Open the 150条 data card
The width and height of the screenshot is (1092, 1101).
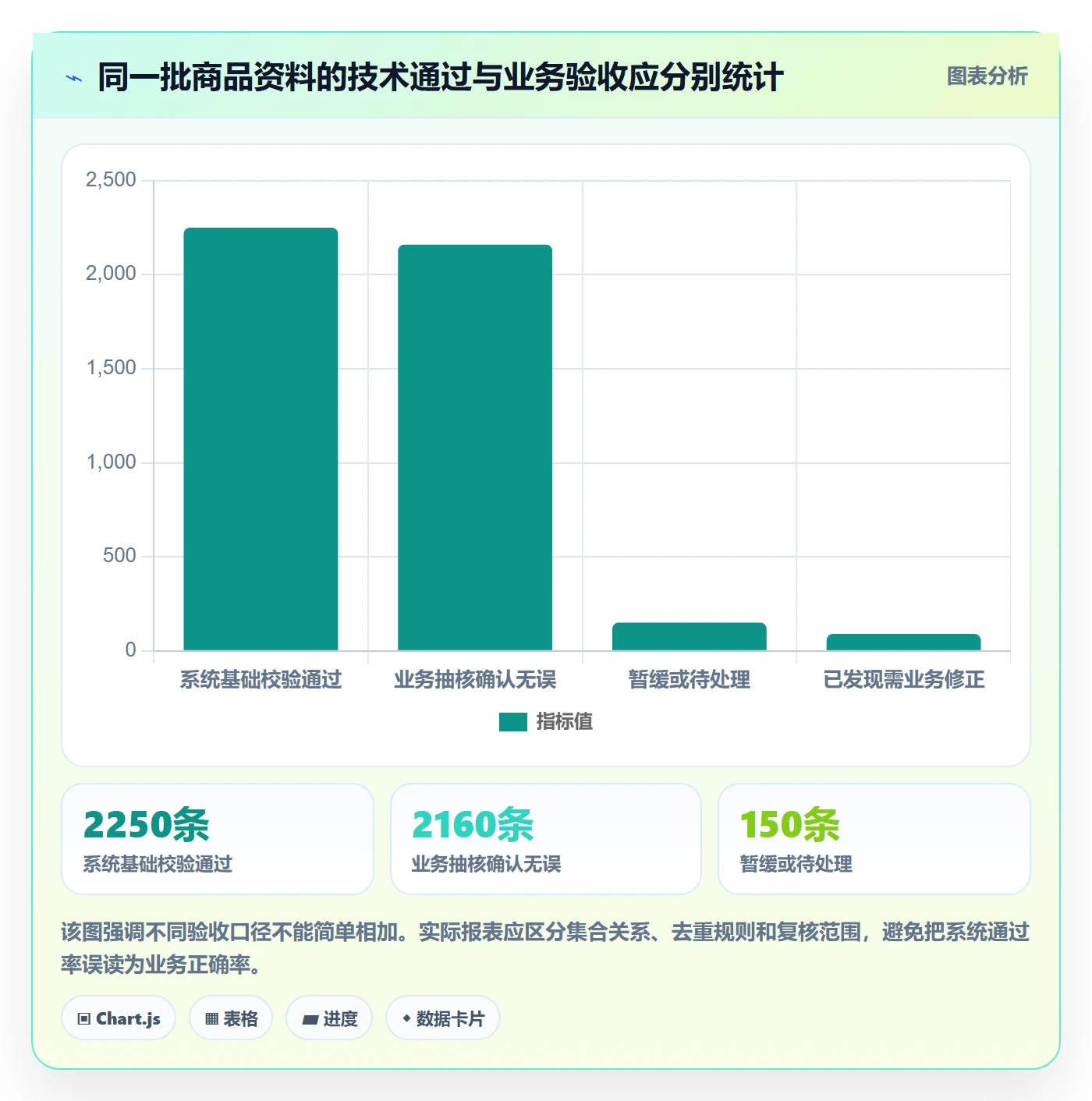pos(874,839)
